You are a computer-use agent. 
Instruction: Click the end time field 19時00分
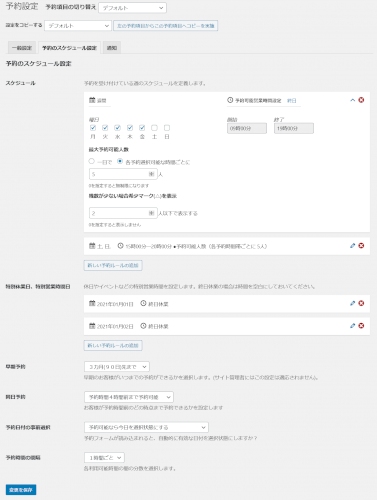coord(294,128)
